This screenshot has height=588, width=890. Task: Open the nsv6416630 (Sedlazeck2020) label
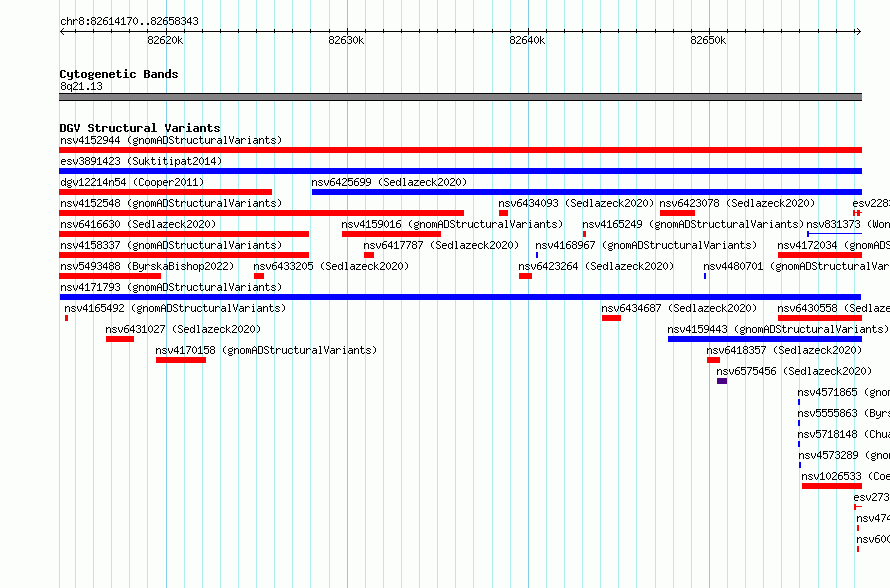[x=138, y=224]
